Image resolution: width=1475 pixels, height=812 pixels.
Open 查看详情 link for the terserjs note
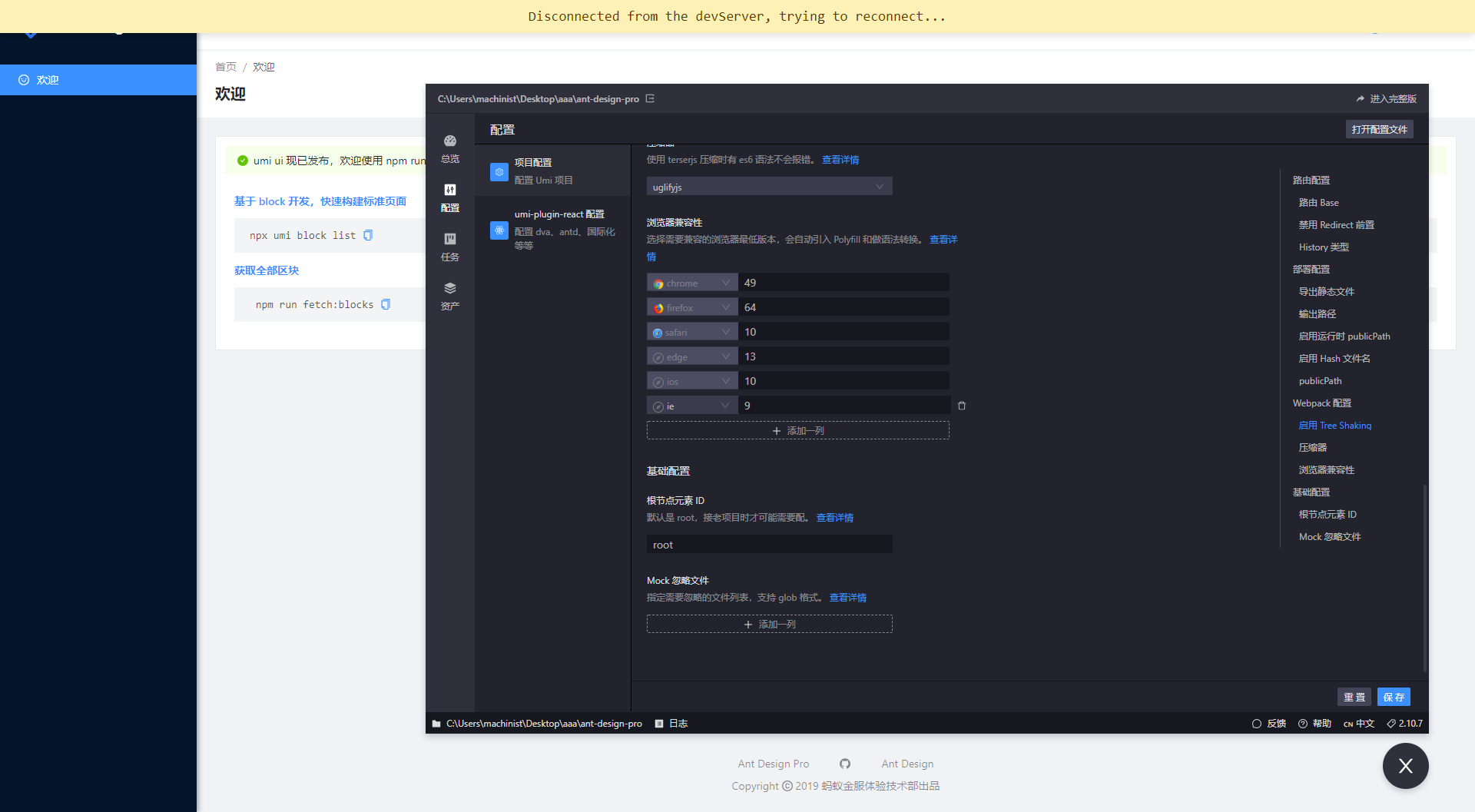[x=840, y=160]
